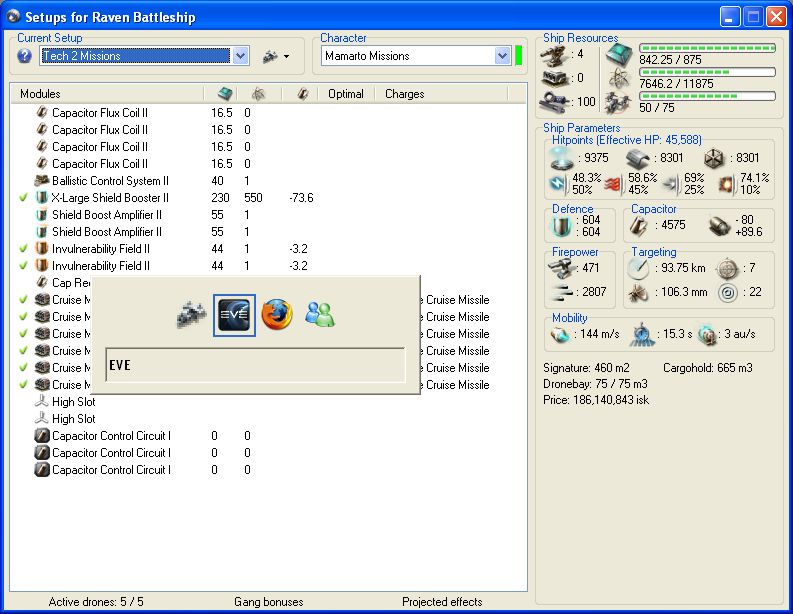Click the Cap Recharger module icon
This screenshot has width=793, height=614.
click(41, 282)
